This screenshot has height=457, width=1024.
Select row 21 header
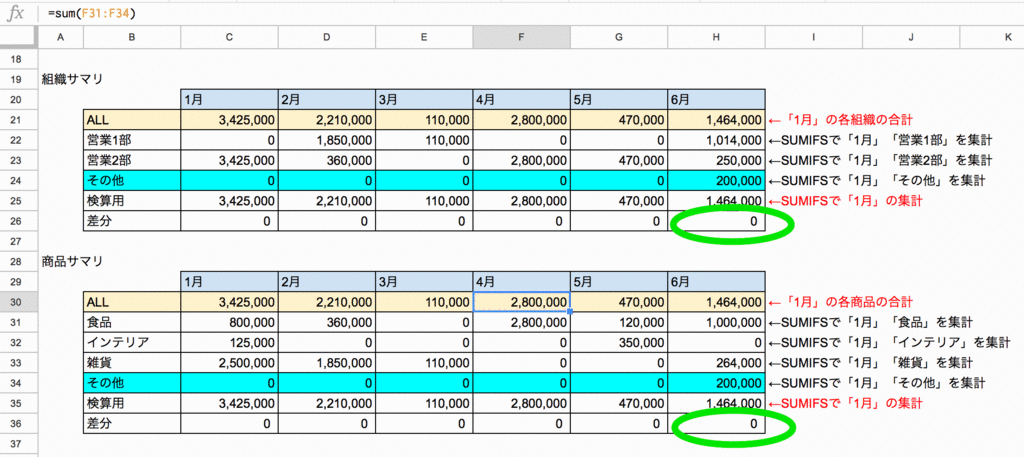click(x=19, y=120)
